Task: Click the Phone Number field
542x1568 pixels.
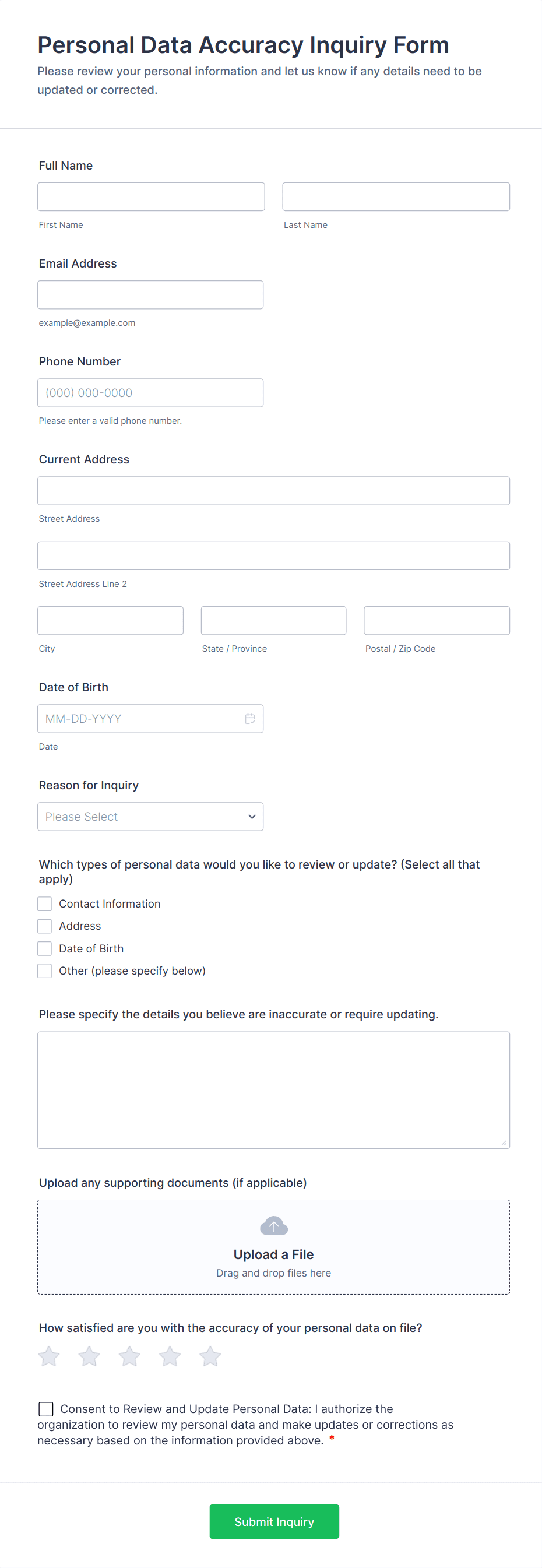Action: (x=150, y=393)
